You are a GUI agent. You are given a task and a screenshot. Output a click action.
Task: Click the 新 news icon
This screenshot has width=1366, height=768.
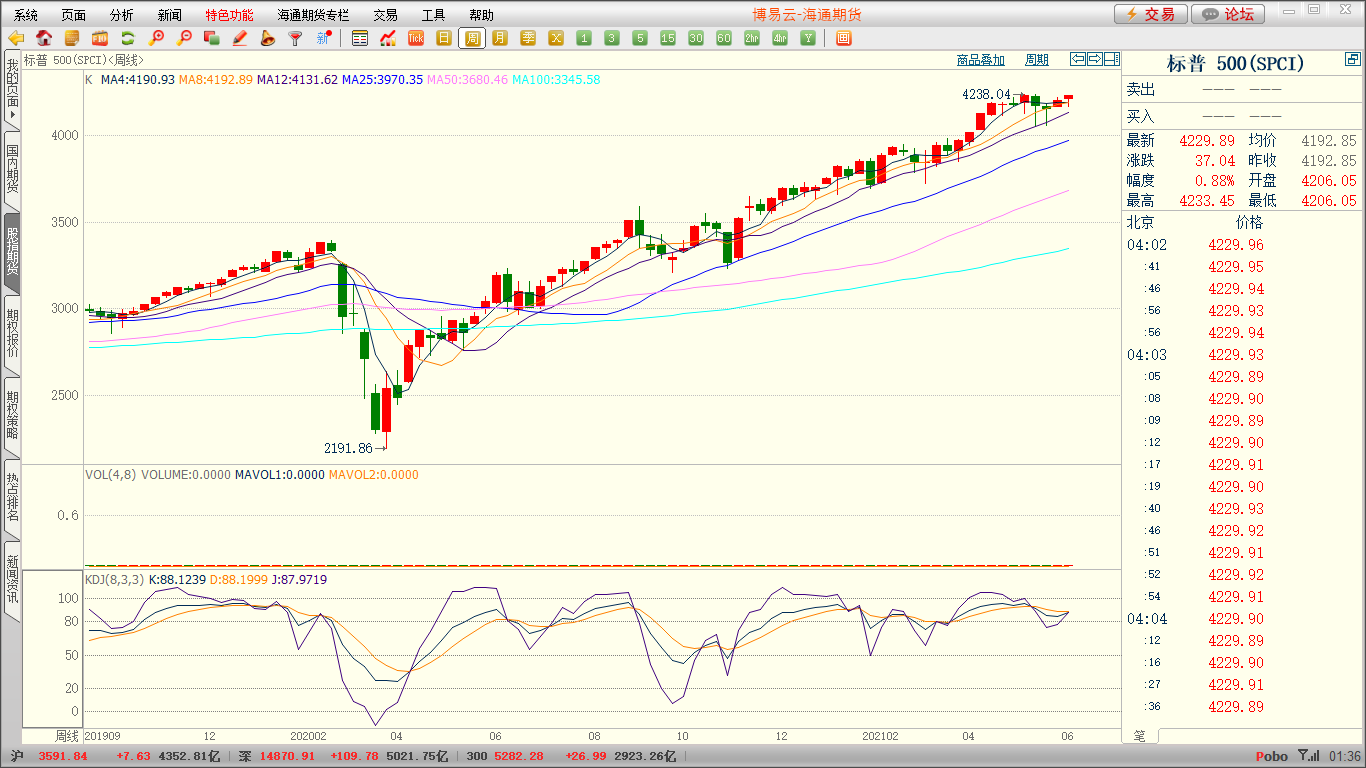[x=323, y=38]
